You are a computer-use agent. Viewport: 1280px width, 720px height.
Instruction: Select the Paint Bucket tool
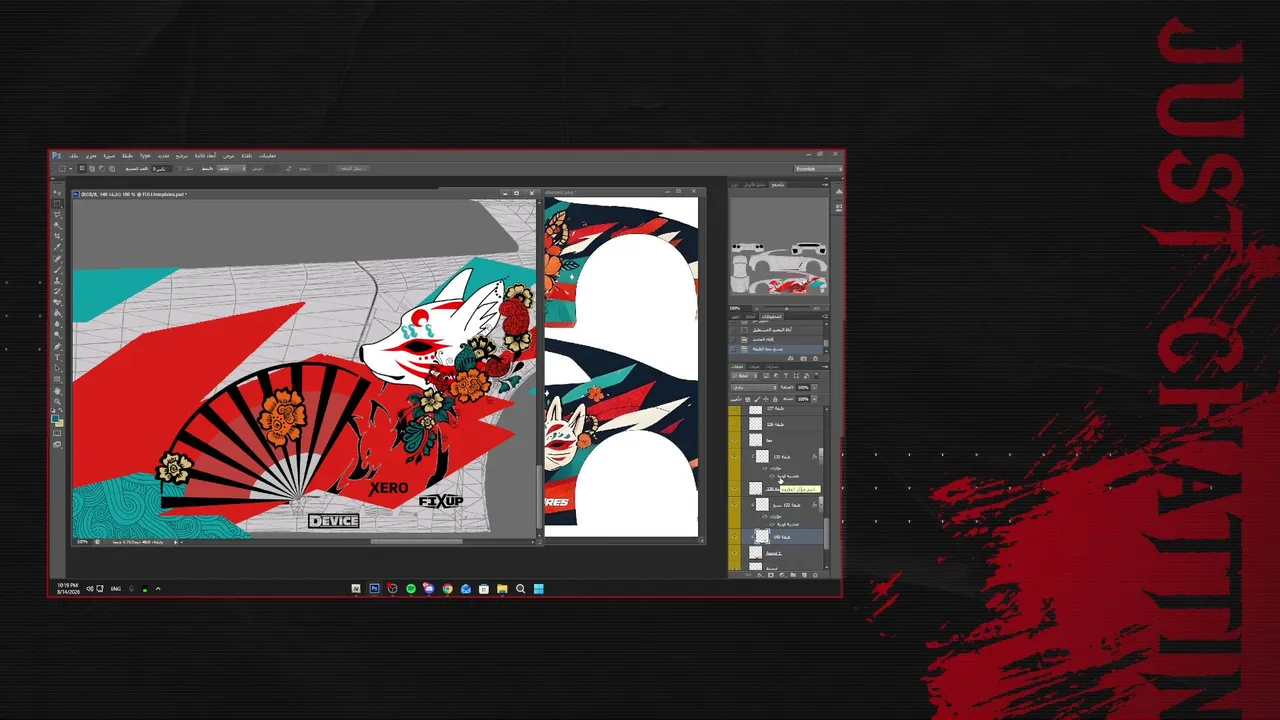click(57, 314)
